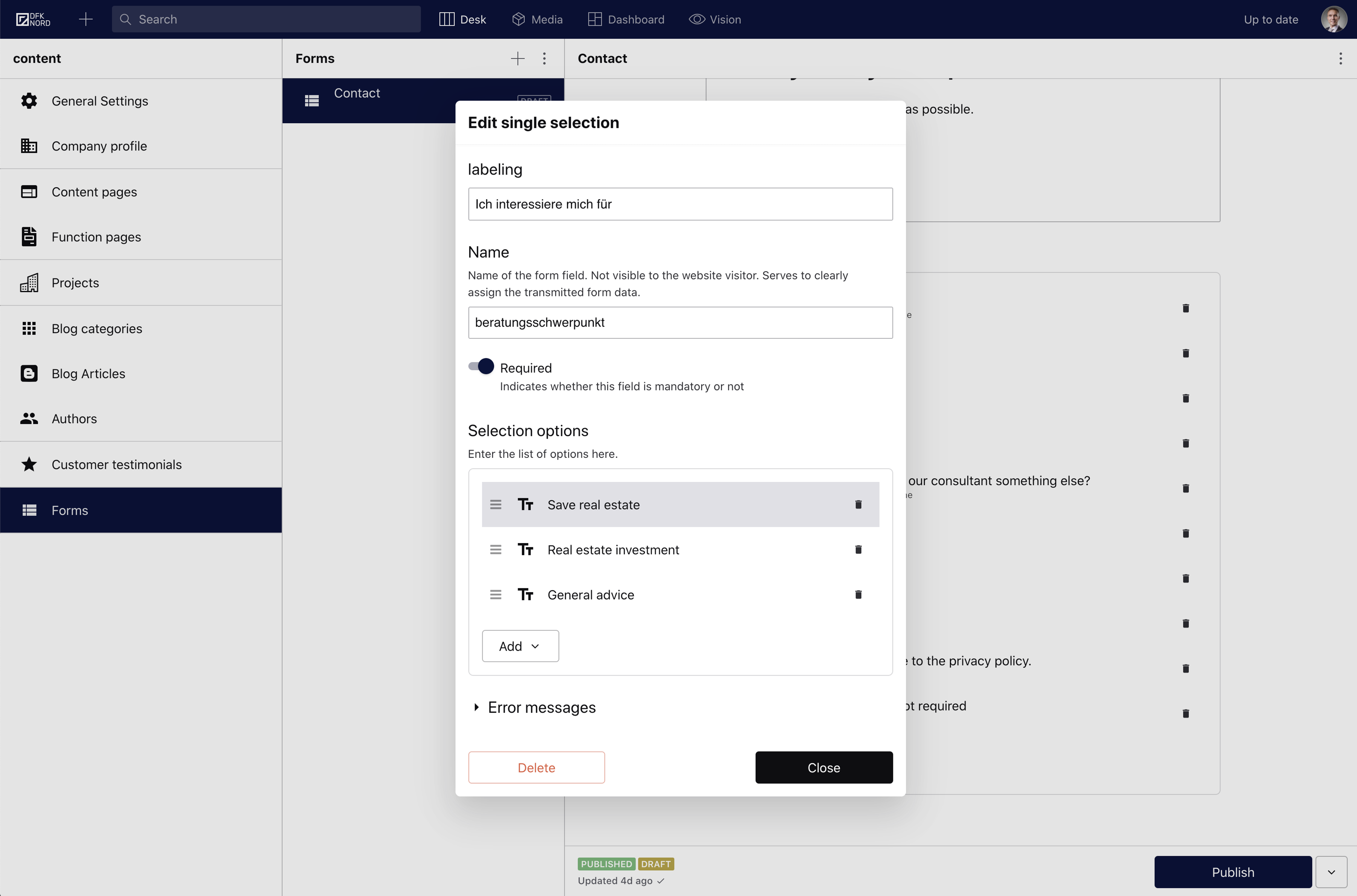
Task: Click the Search field in top bar
Action: [x=266, y=19]
